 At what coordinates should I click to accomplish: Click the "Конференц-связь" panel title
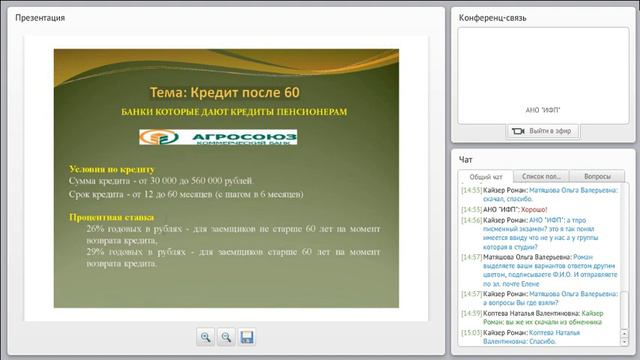click(x=493, y=18)
